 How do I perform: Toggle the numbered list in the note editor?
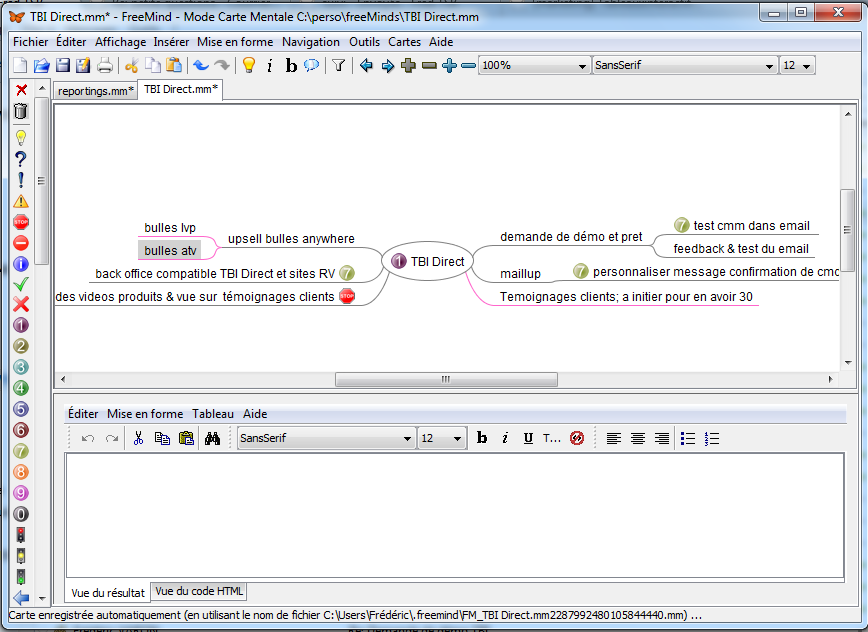coord(712,438)
